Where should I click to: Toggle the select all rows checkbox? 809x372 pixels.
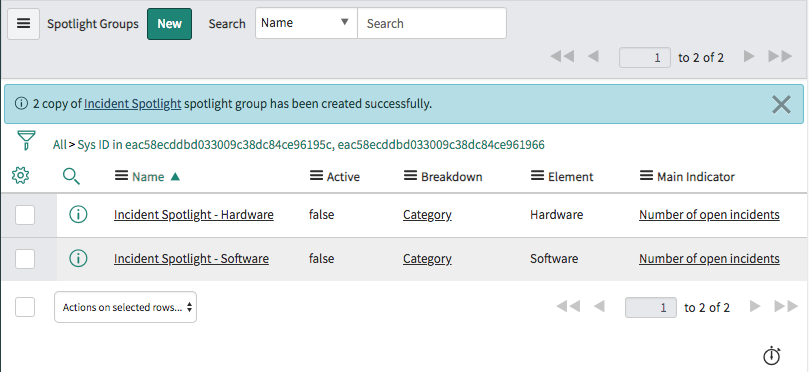point(25,307)
